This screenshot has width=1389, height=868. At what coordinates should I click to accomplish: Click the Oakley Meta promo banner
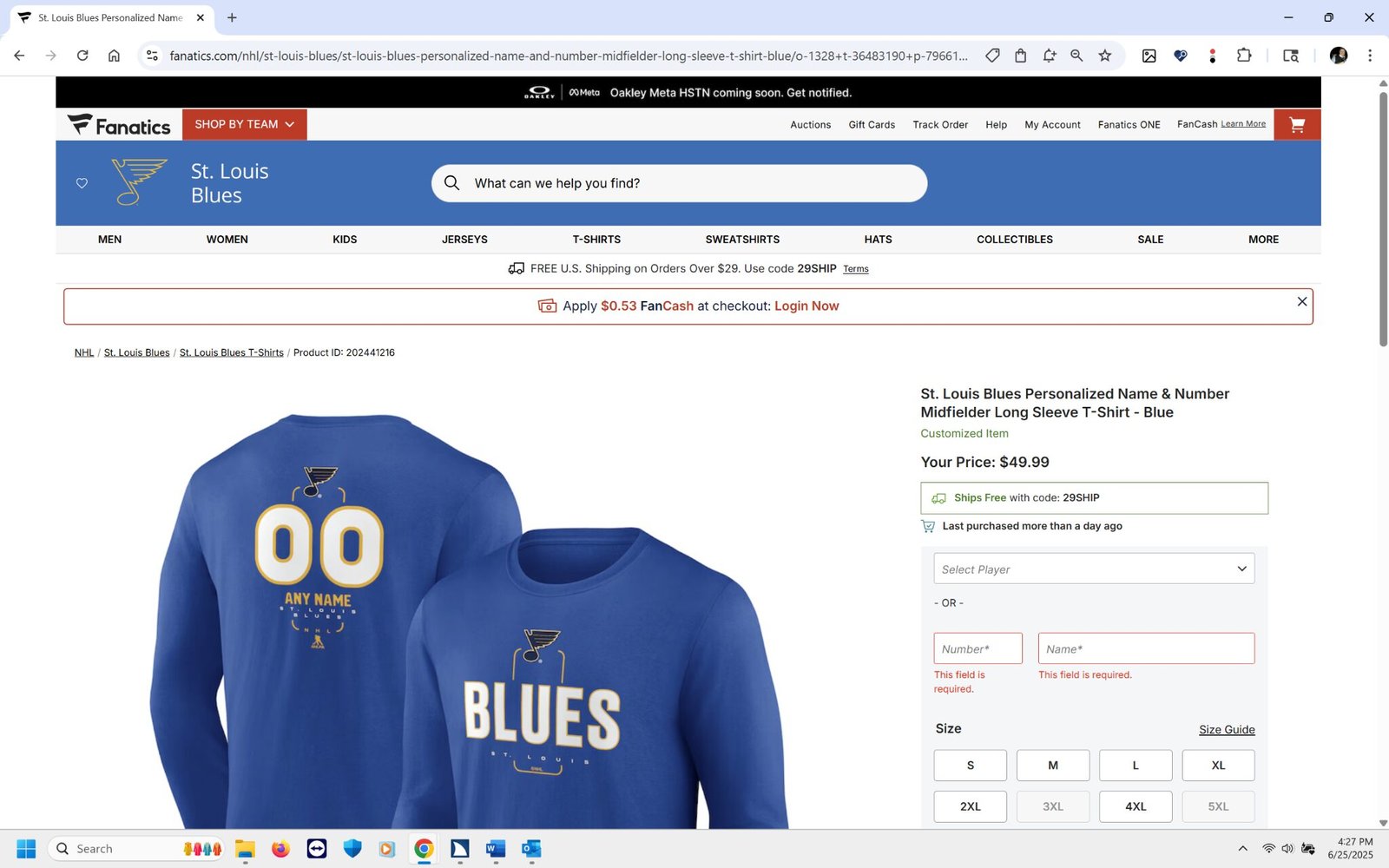(688, 93)
